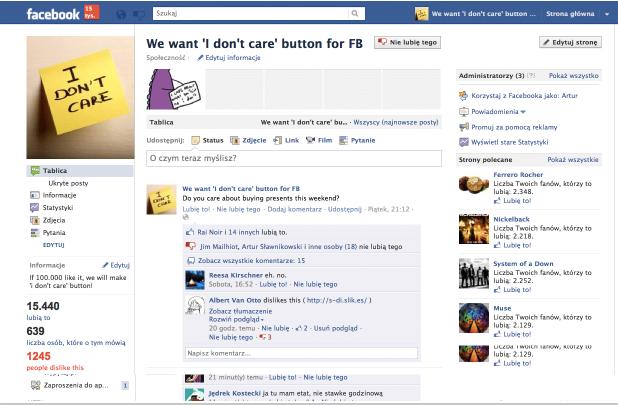Click 'Zobacz tłumaczenie'

click(x=240, y=311)
